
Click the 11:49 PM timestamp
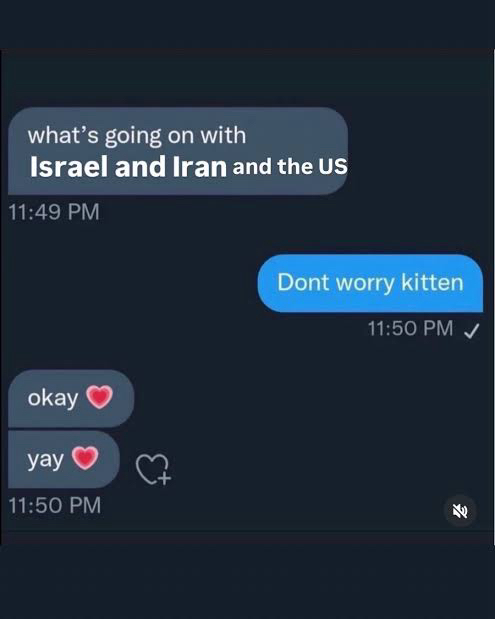(x=54, y=212)
